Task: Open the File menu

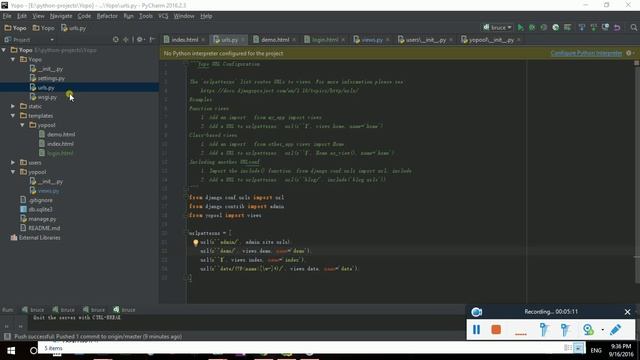Action: click(x=7, y=16)
